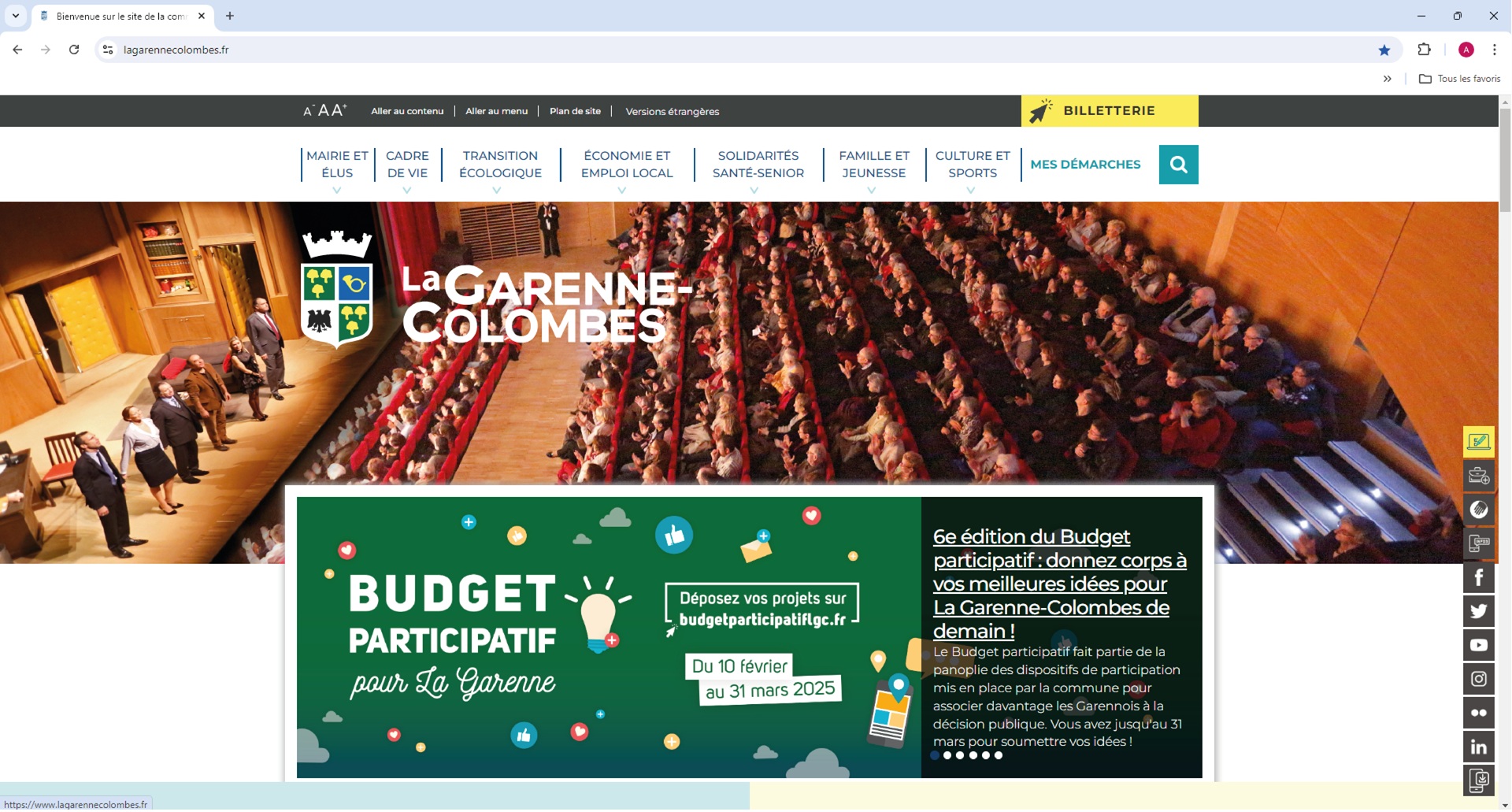Expand the Transition Écologique menu

(x=500, y=165)
